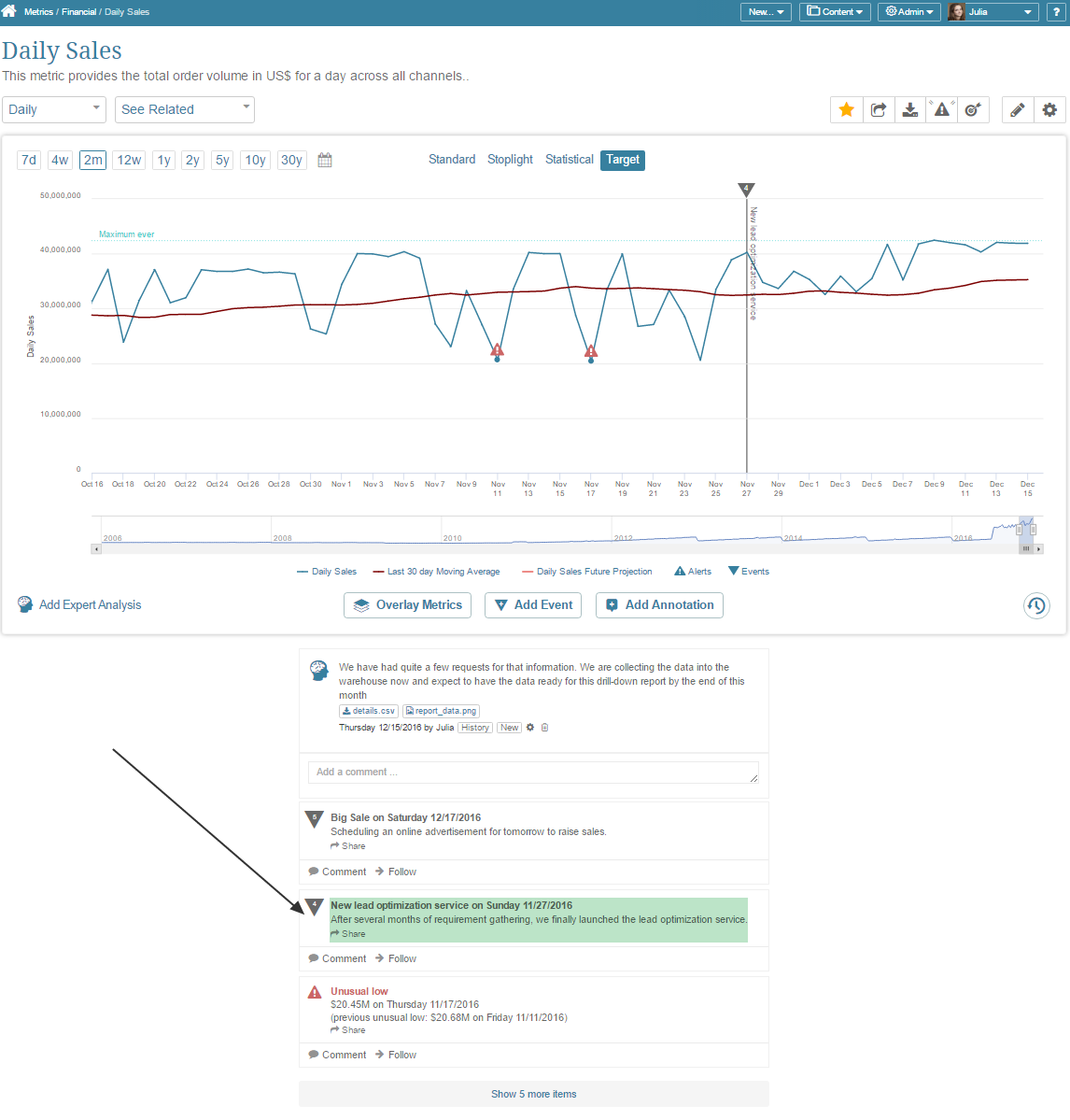1070x1120 pixels.
Task: Select the Target chart view
Action: [x=622, y=160]
